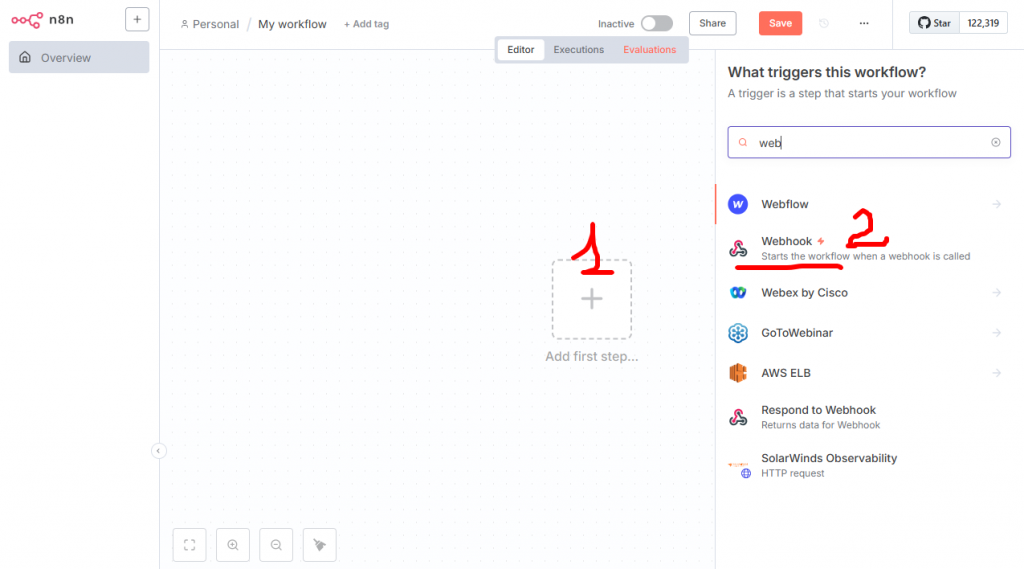The image size is (1024, 569).
Task: Choose SolarWinds Observability title
Action: coord(829,459)
